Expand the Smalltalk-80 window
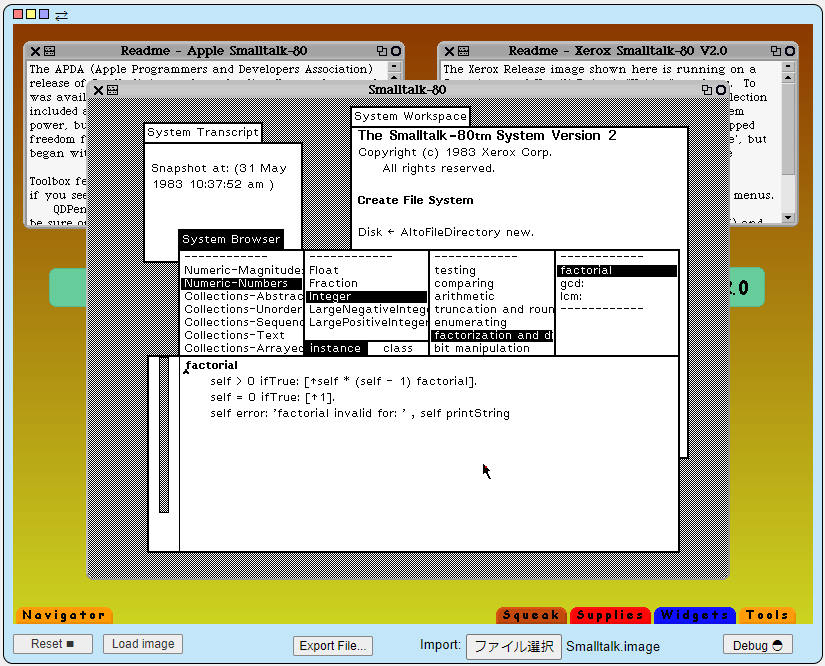 pos(707,90)
